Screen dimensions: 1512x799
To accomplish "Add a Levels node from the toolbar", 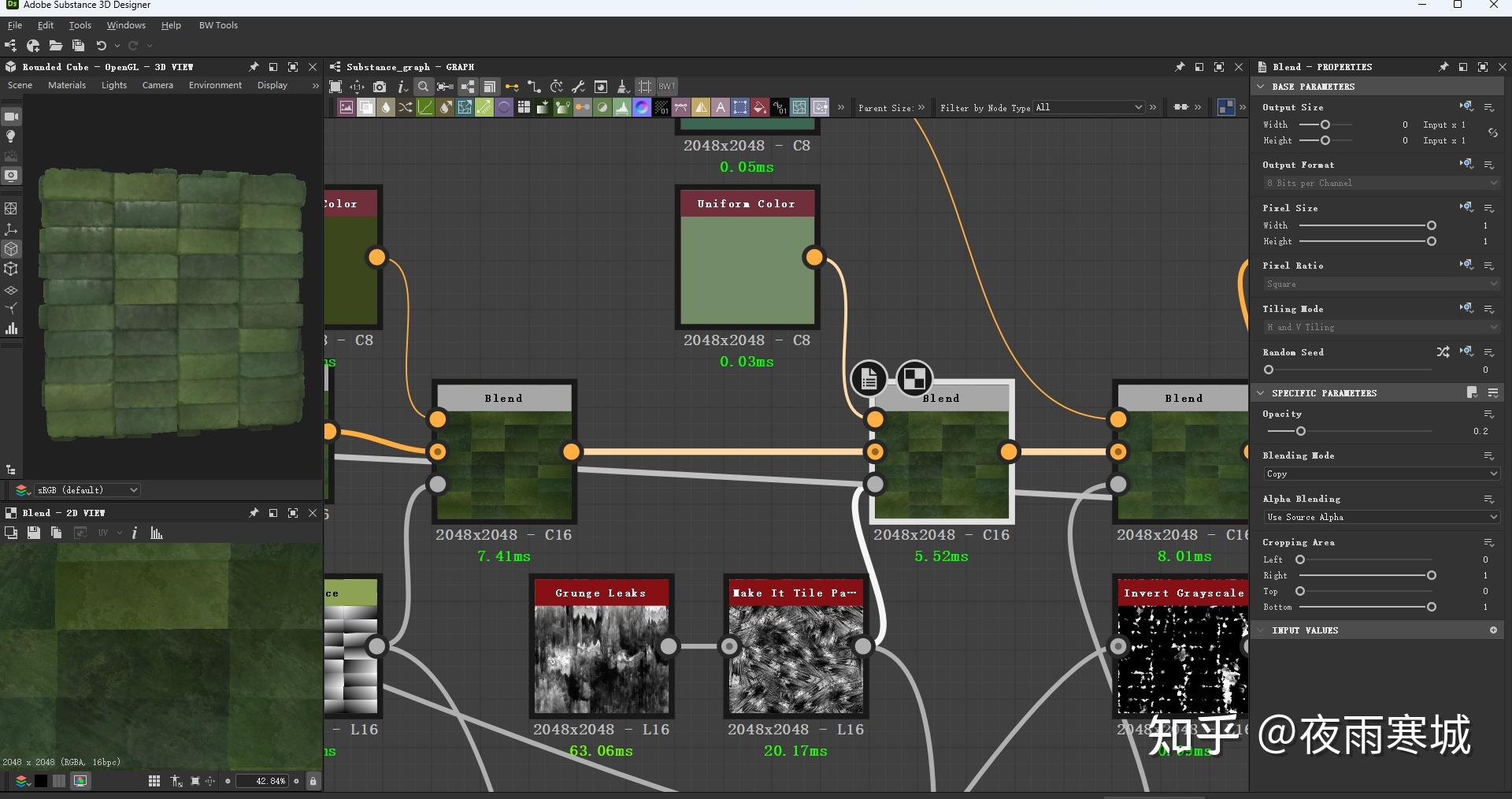I will point(622,107).
